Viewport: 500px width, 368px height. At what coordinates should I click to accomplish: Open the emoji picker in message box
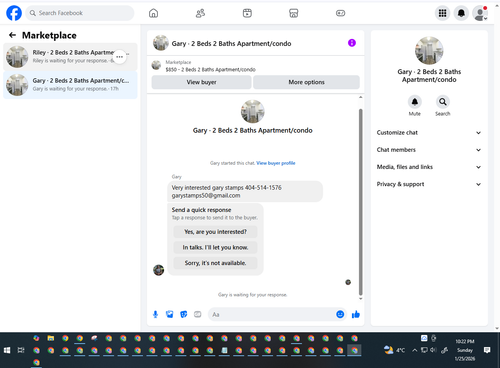340,314
